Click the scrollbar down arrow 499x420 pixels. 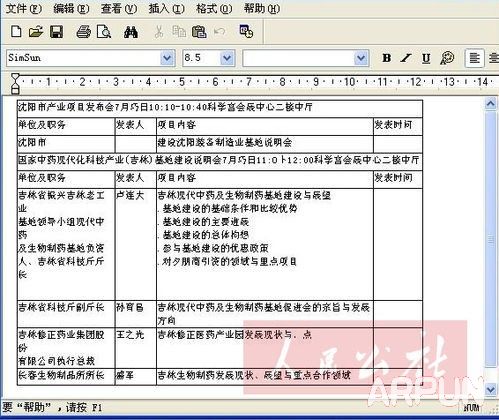(x=490, y=389)
